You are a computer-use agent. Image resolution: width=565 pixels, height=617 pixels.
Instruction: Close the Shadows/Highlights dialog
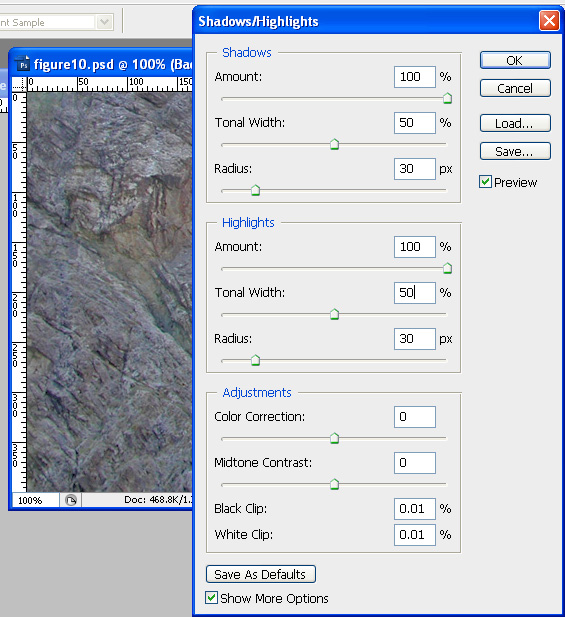click(549, 20)
